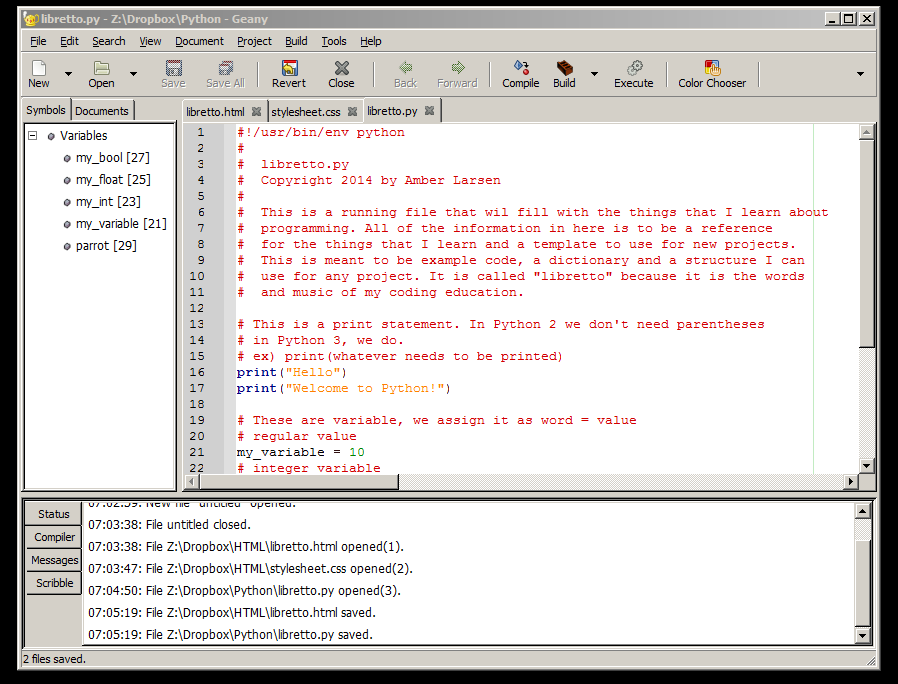Click the Geany app icon in title bar

[31, 19]
